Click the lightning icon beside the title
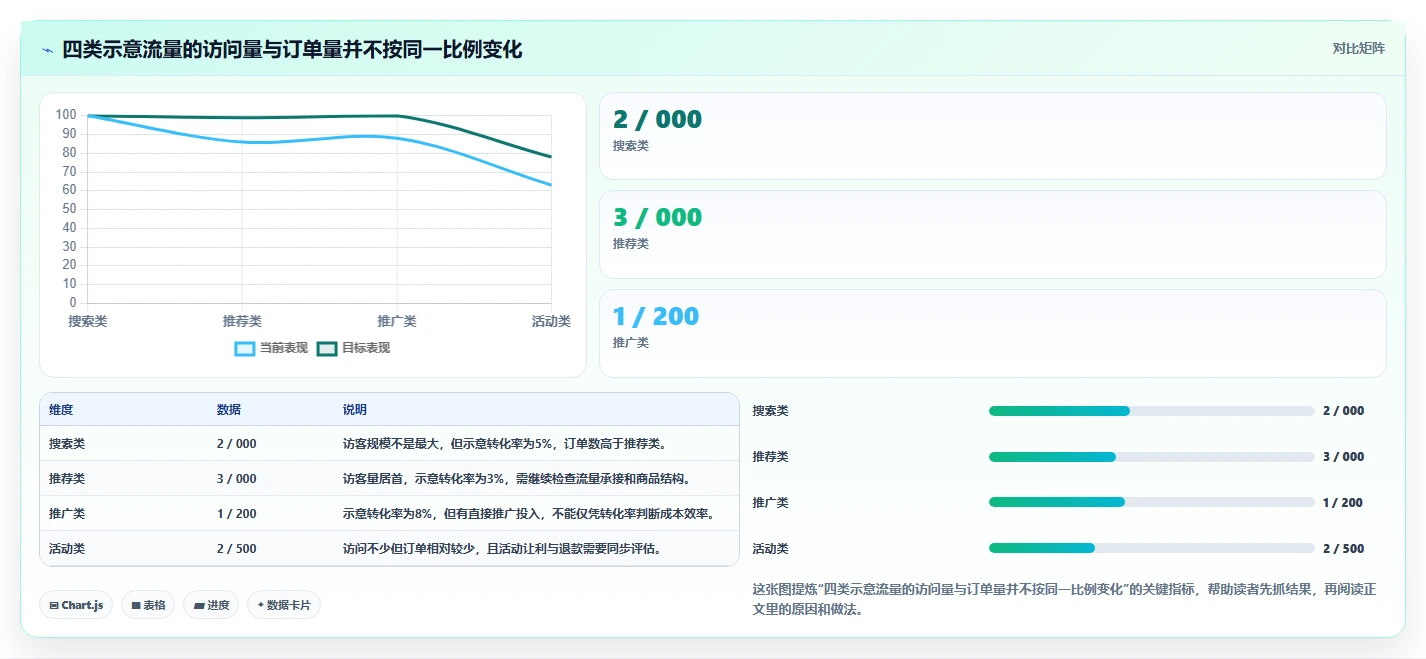 pyautogui.click(x=48, y=50)
